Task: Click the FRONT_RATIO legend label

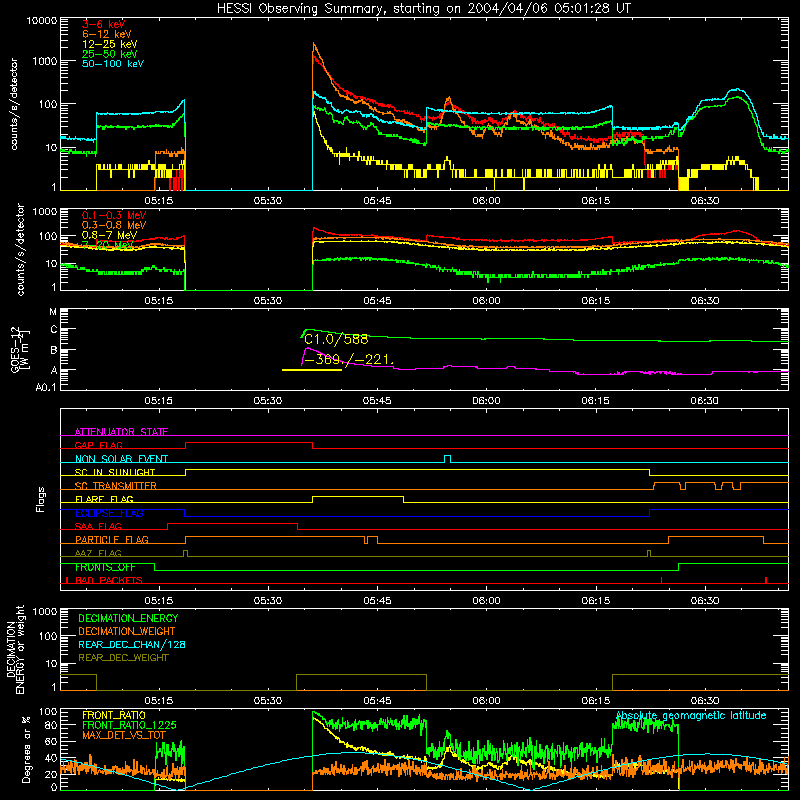Action: pos(114,715)
